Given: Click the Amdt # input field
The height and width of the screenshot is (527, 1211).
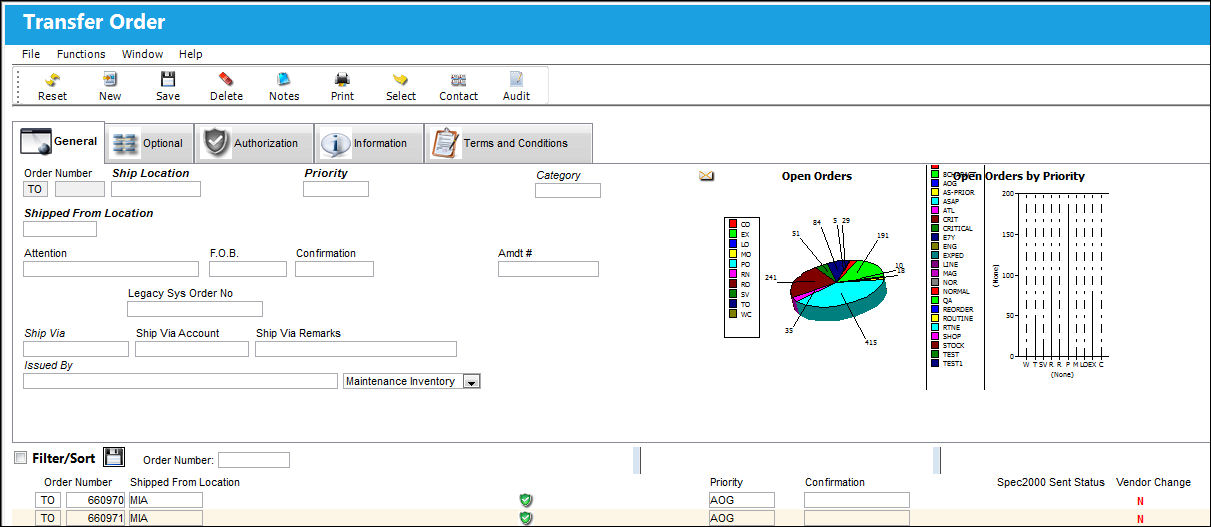Looking at the screenshot, I should click(x=548, y=269).
